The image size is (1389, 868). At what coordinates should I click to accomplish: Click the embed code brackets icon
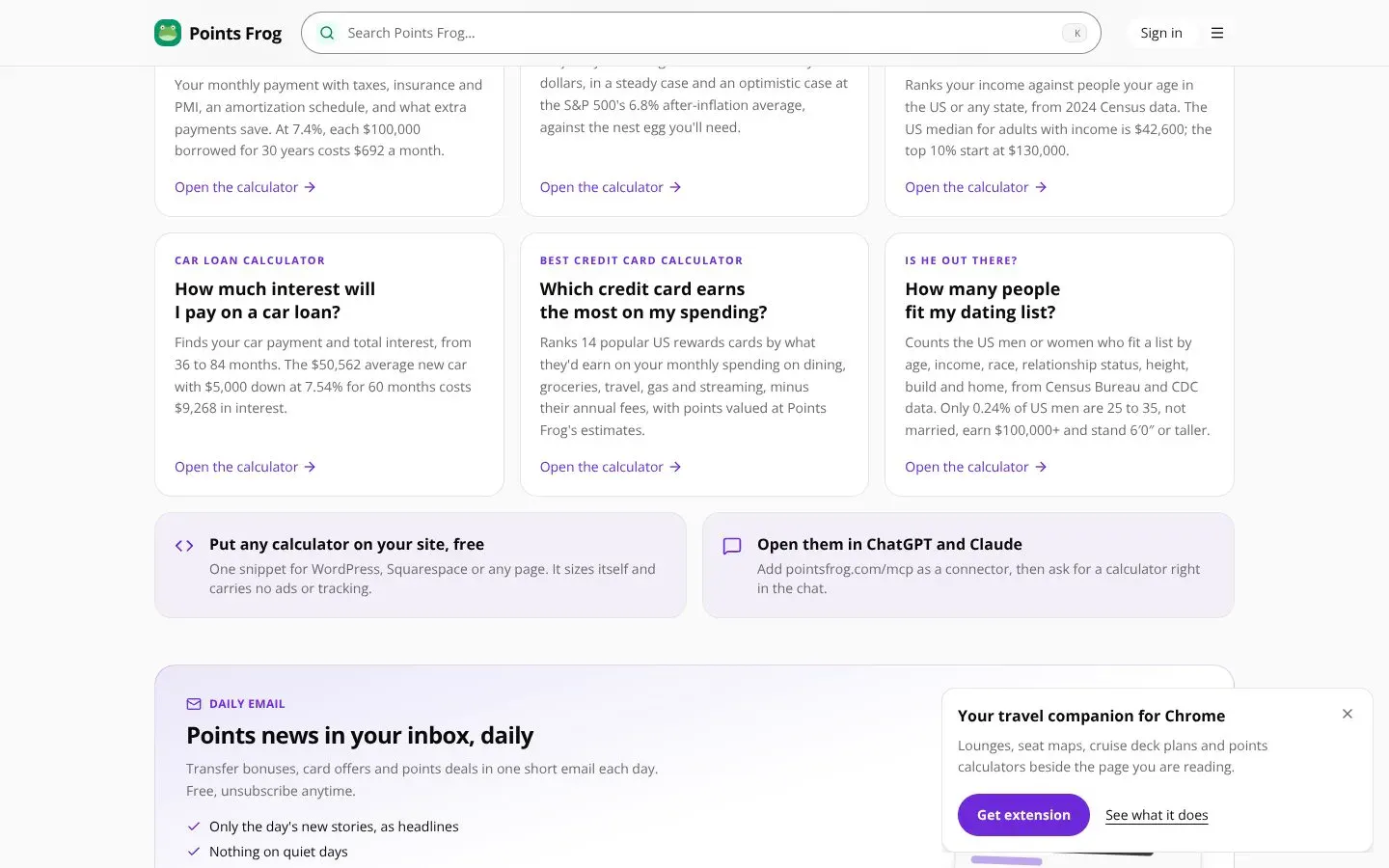pyautogui.click(x=184, y=546)
